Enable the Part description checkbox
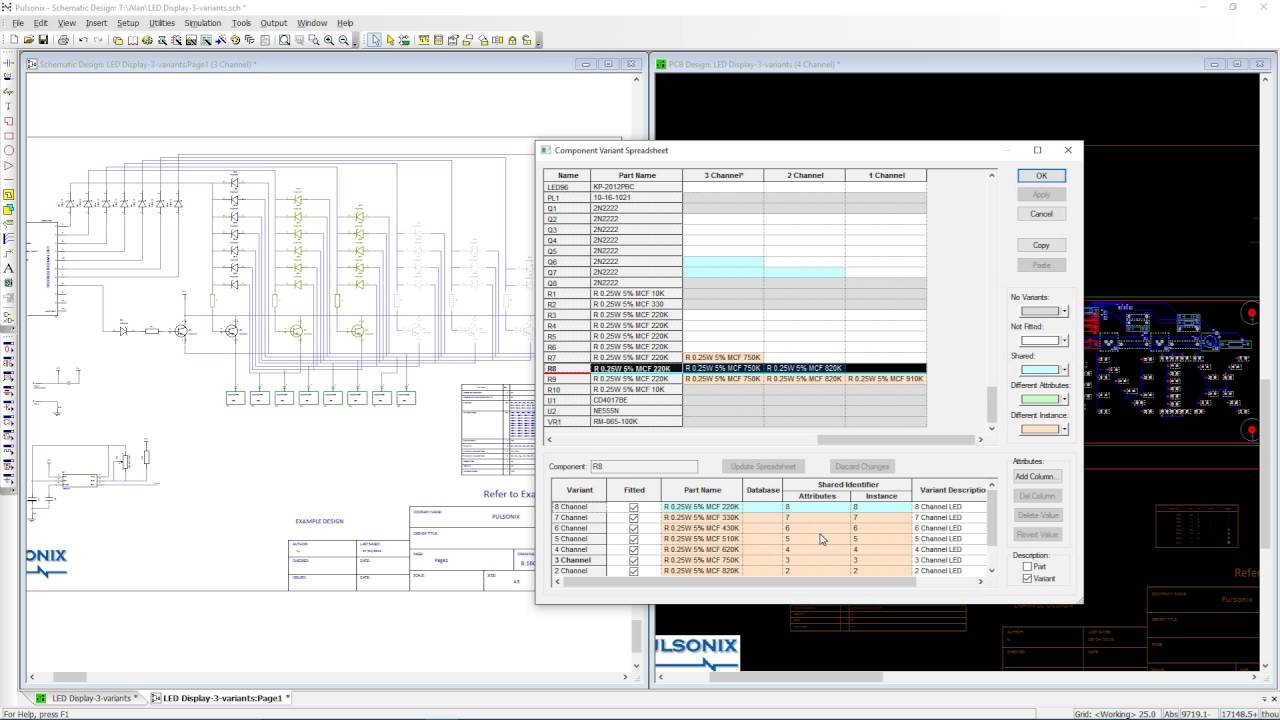 [x=1027, y=567]
